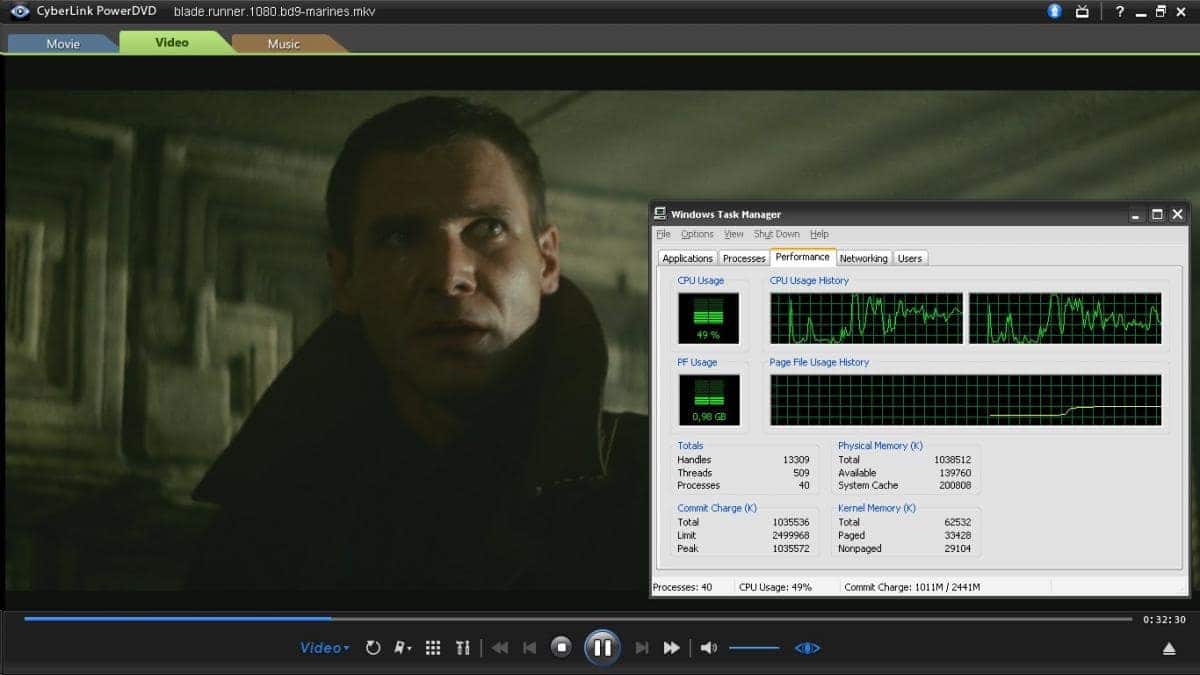Click the Available memory value 139760
This screenshot has width=1200, height=675.
coord(954,473)
